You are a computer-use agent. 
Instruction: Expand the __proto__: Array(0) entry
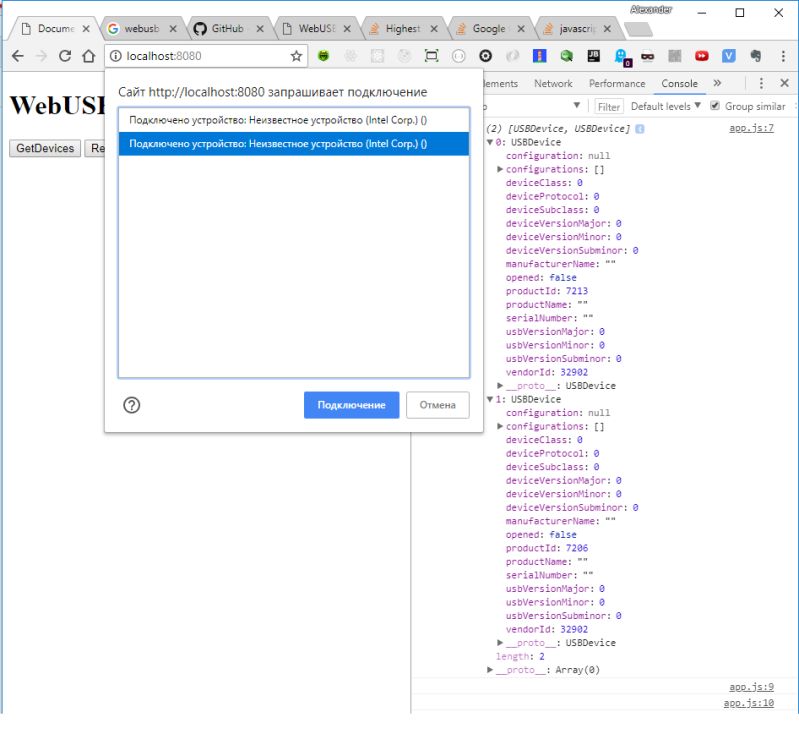click(490, 670)
